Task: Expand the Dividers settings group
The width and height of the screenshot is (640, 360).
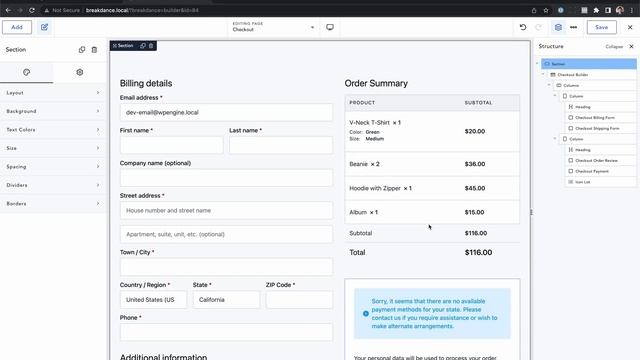Action: [53, 185]
